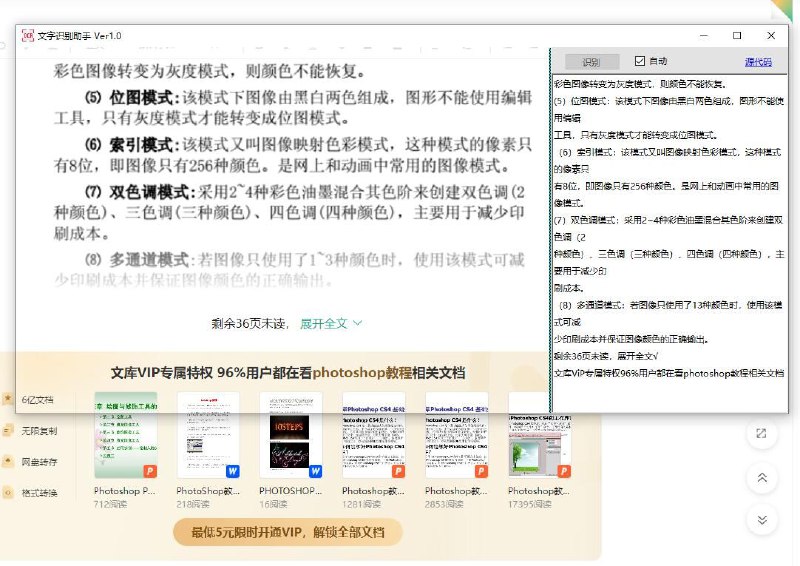This screenshot has height=566, width=800.
Task: Toggle the 自动 auto checkbox
Action: [x=641, y=61]
